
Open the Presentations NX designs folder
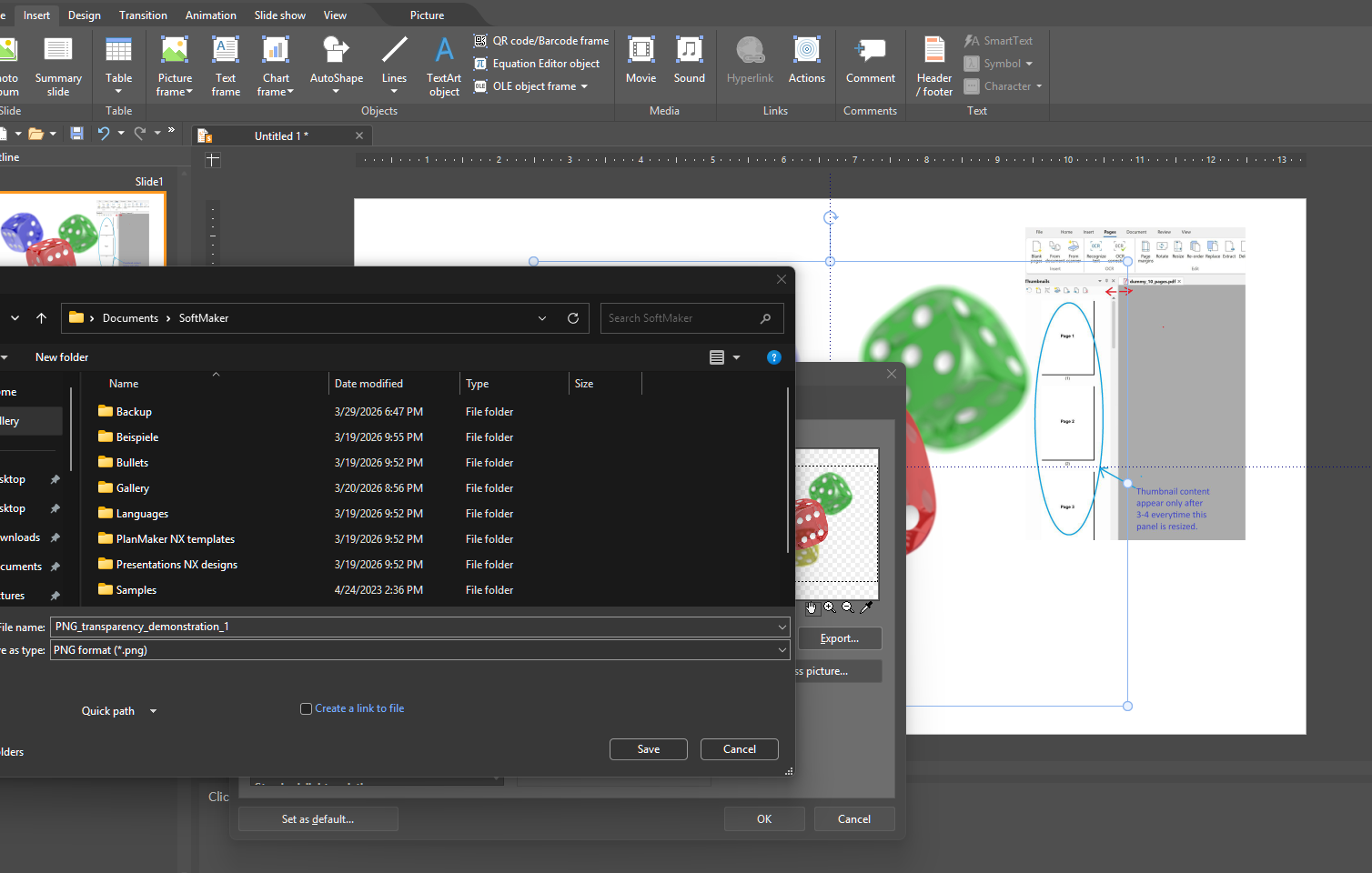[x=177, y=565]
